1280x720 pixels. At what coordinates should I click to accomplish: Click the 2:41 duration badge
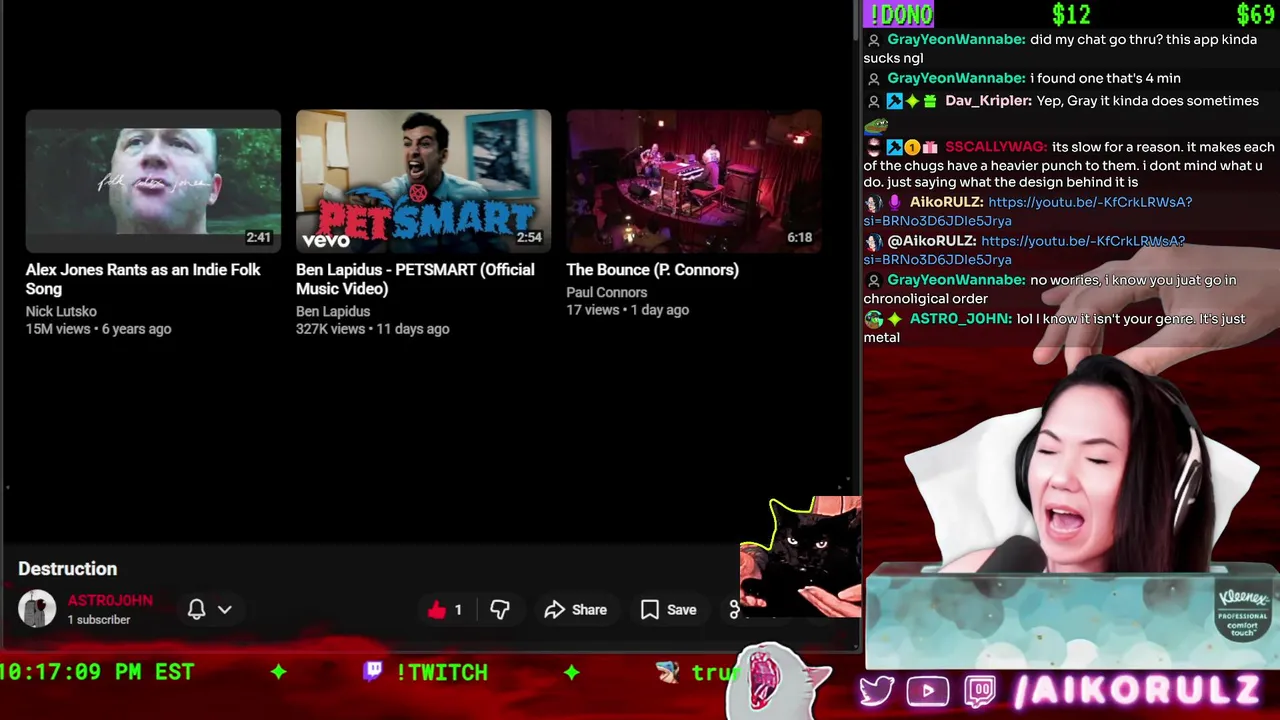click(x=259, y=237)
